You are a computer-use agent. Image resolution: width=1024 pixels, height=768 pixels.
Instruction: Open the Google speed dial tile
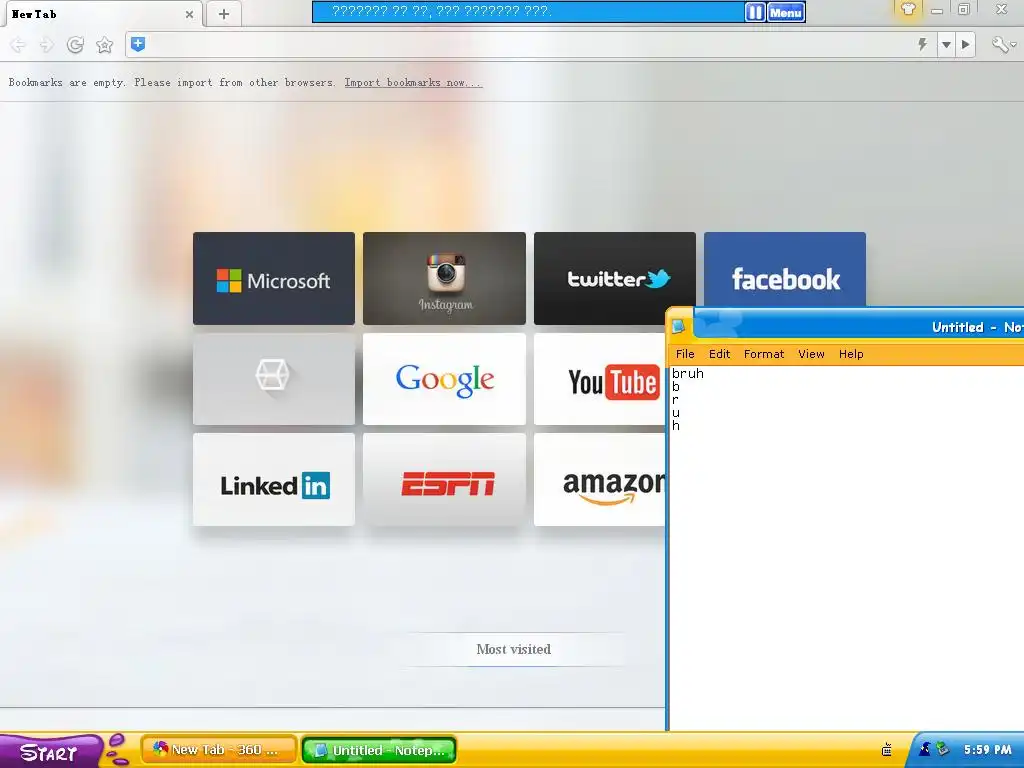point(444,379)
